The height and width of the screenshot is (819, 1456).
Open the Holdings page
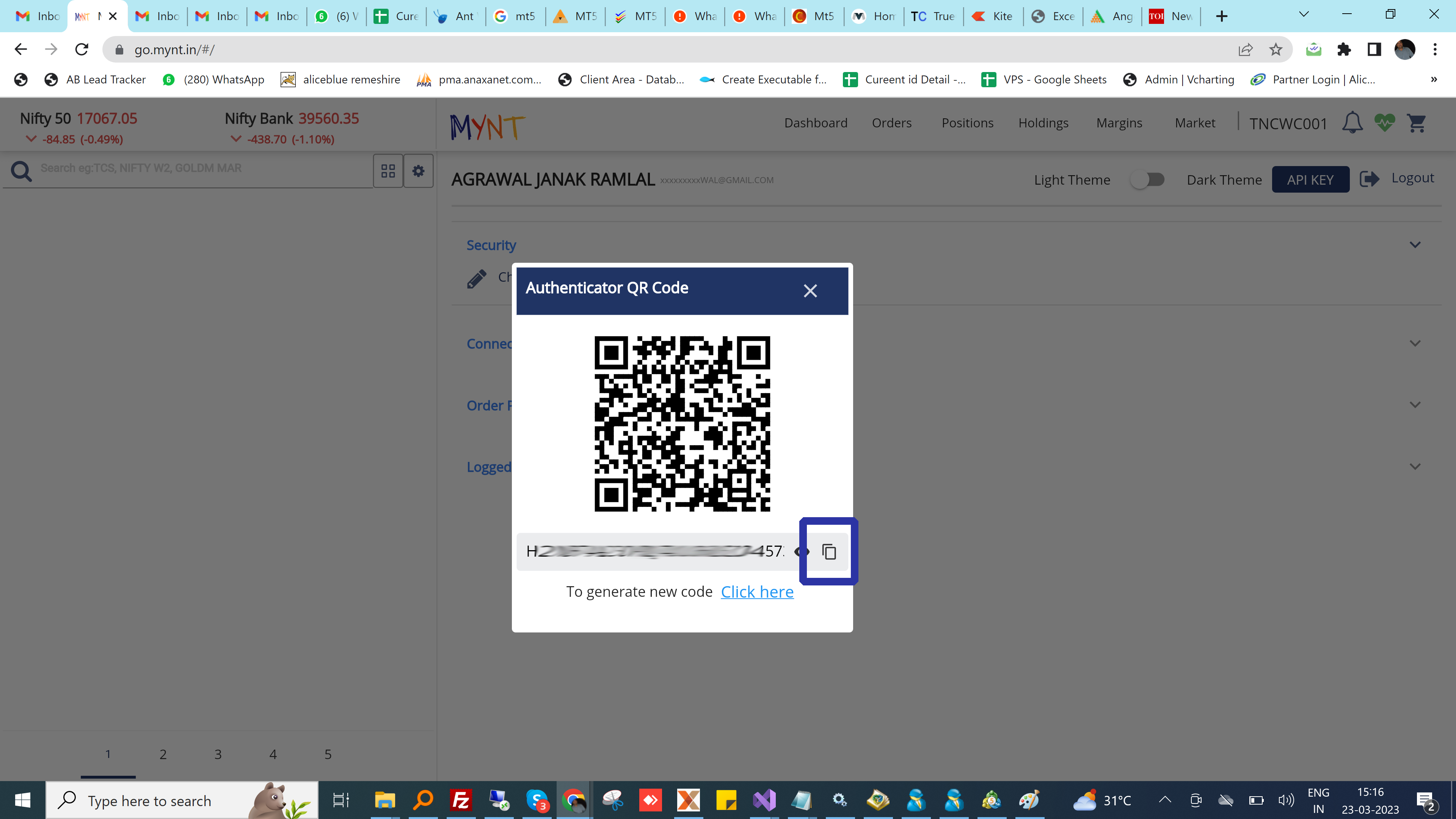(1043, 122)
